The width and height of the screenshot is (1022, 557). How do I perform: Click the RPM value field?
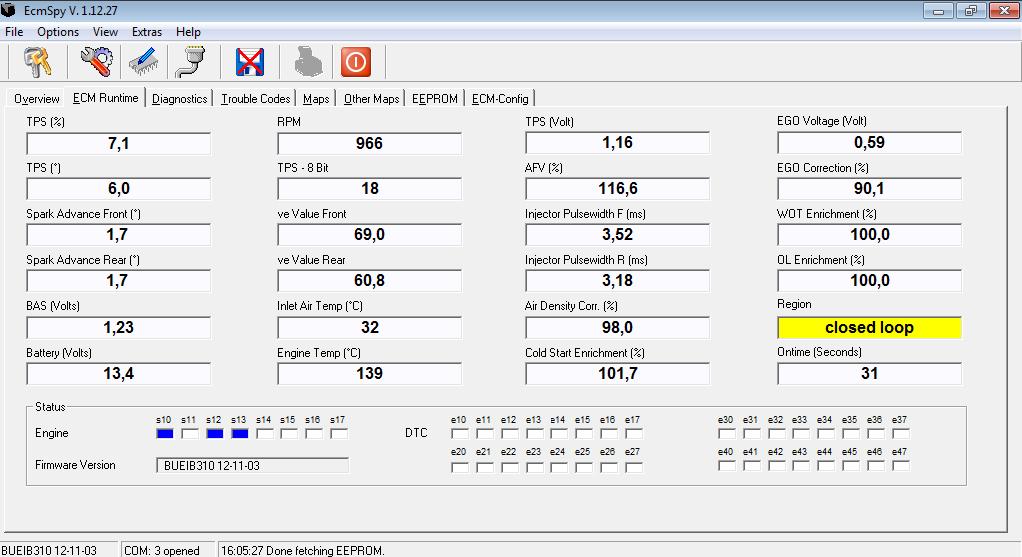point(369,144)
